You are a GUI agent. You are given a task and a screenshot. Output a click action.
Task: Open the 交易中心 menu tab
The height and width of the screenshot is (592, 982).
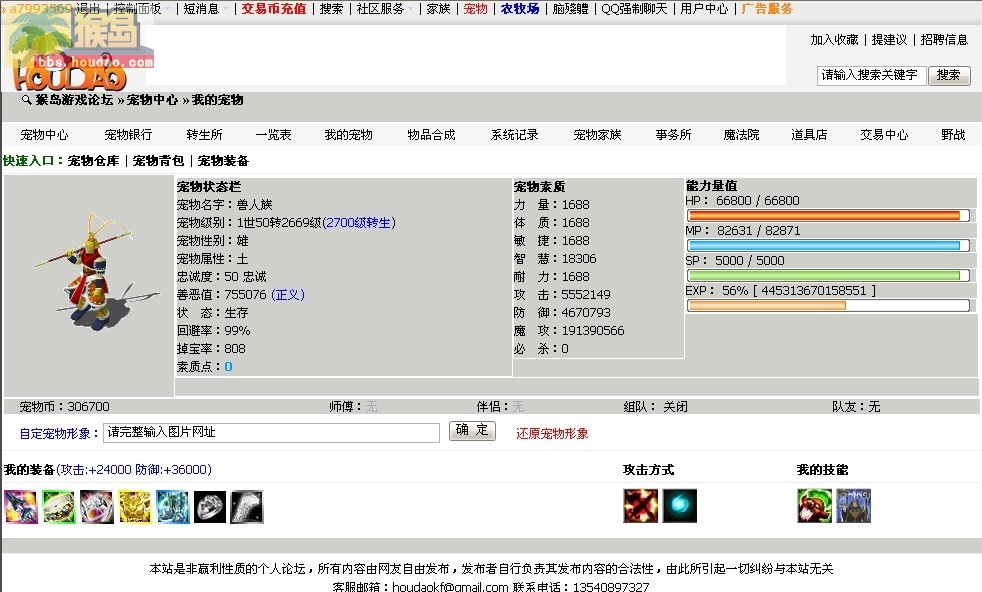tap(884, 135)
